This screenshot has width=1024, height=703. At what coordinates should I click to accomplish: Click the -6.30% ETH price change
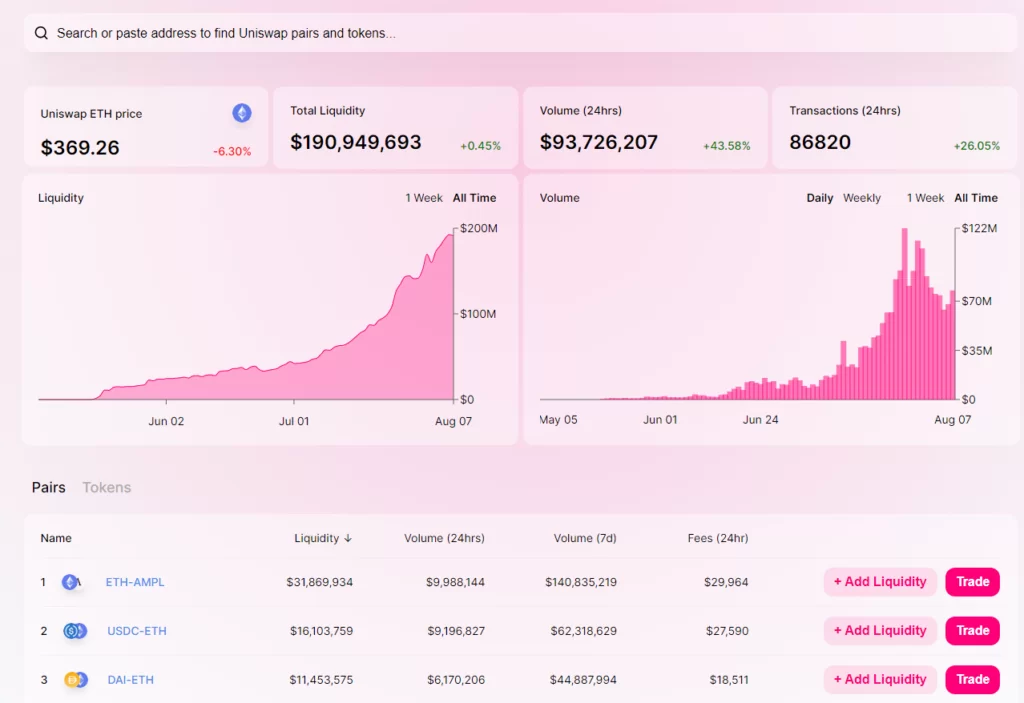pyautogui.click(x=232, y=152)
